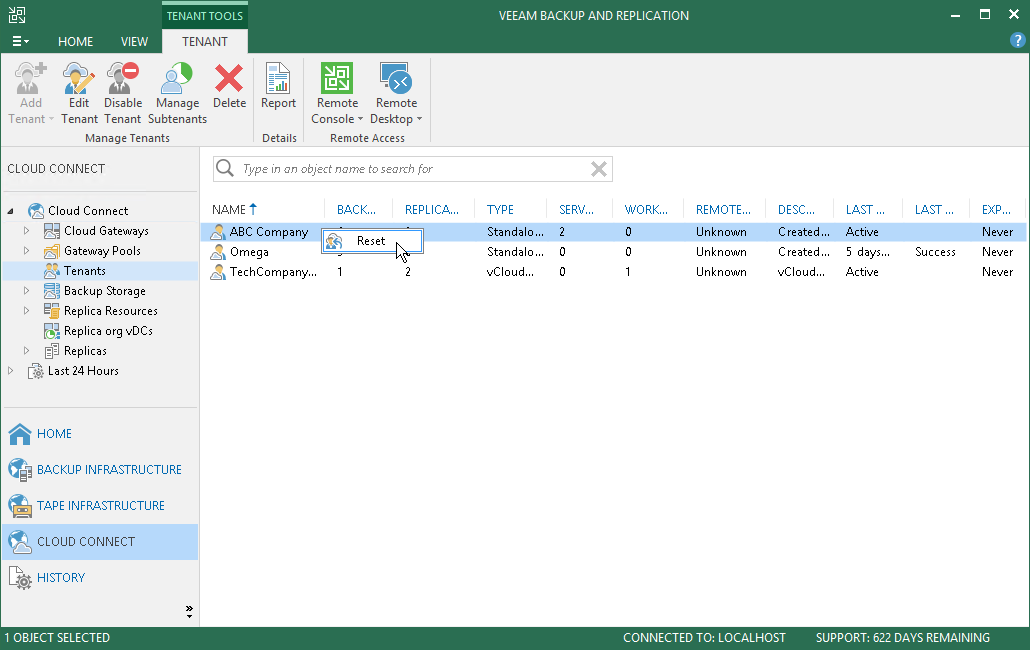Sort by the REMOTE column header
Screen dimensions: 1030x650
(x=723, y=209)
